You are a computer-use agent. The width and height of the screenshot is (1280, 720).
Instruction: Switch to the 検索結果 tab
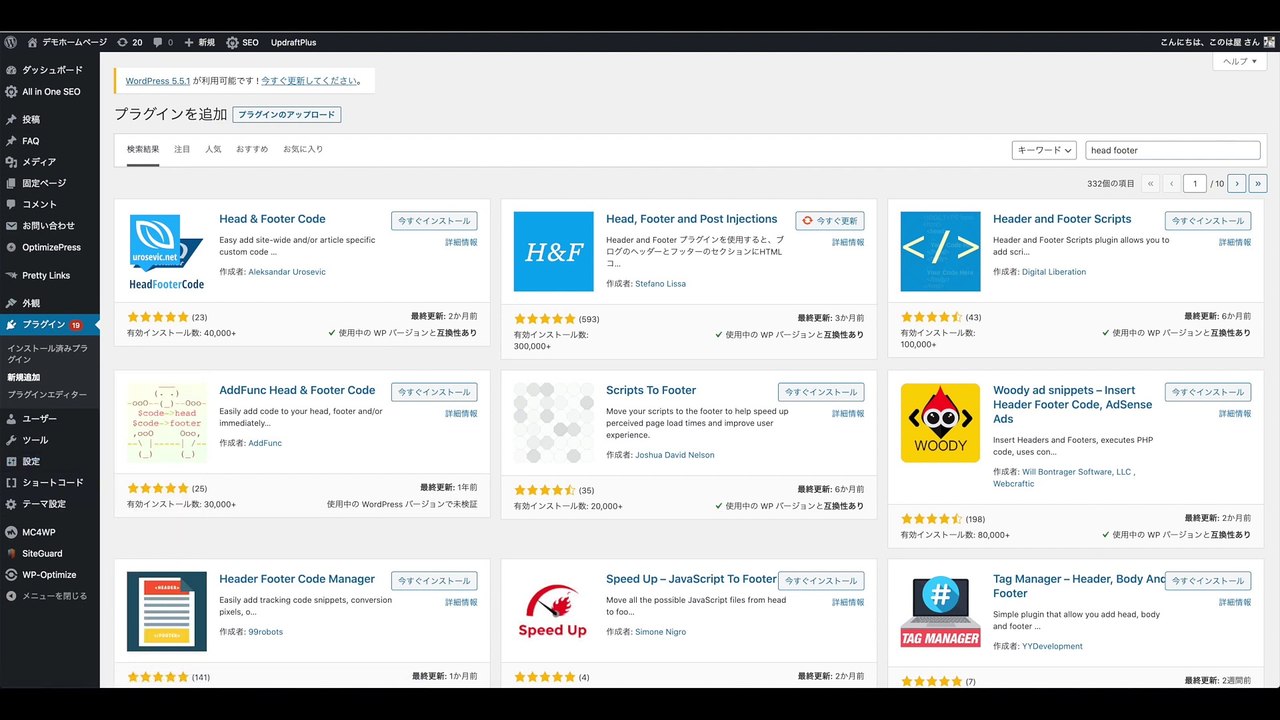click(143, 149)
